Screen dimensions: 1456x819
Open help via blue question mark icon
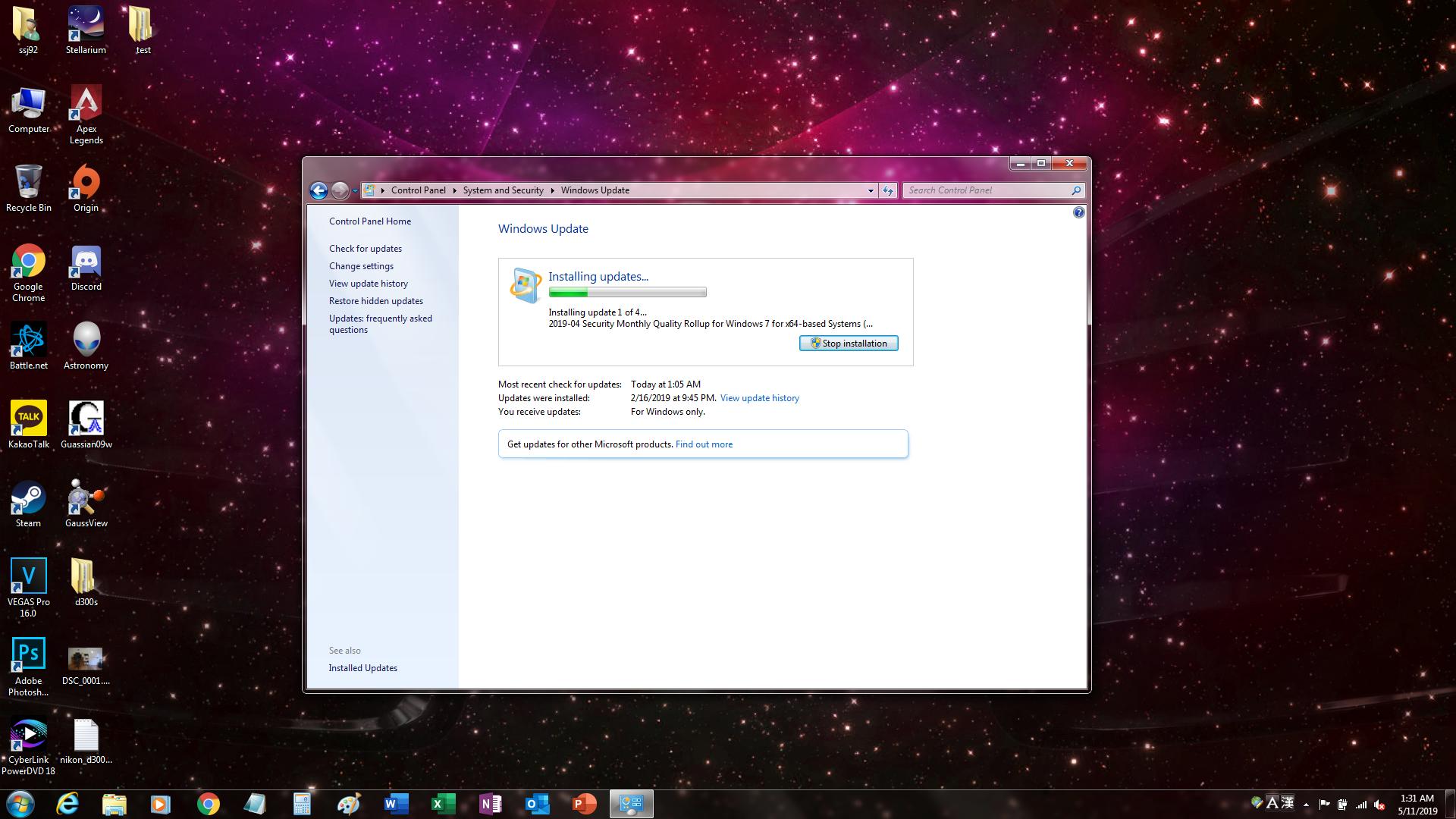[1078, 213]
